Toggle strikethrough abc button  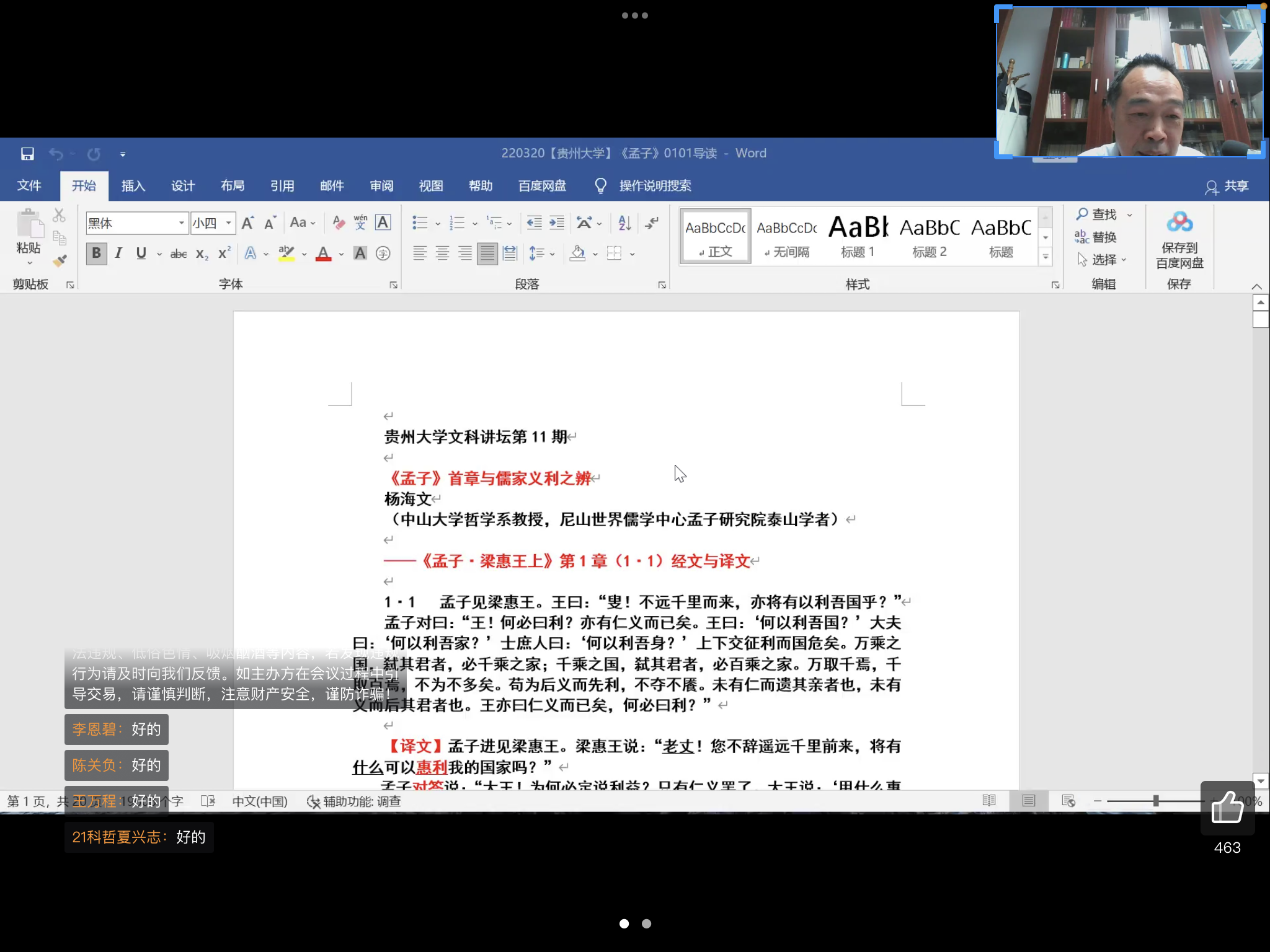click(179, 253)
